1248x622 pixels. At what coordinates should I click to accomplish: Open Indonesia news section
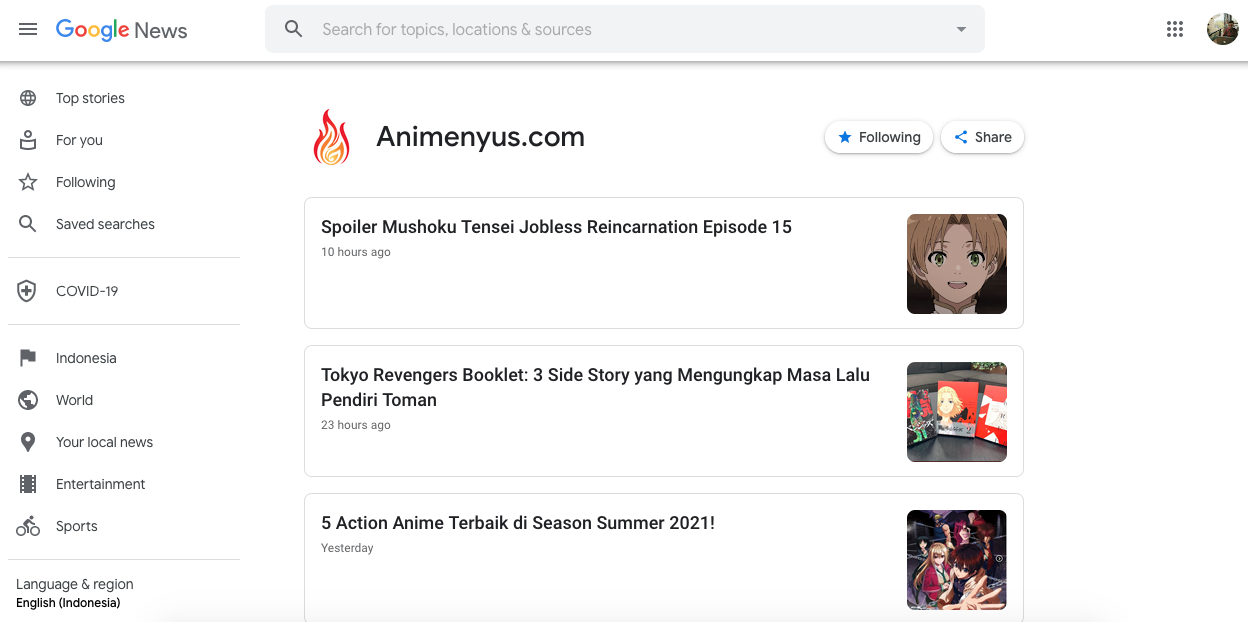(x=86, y=358)
